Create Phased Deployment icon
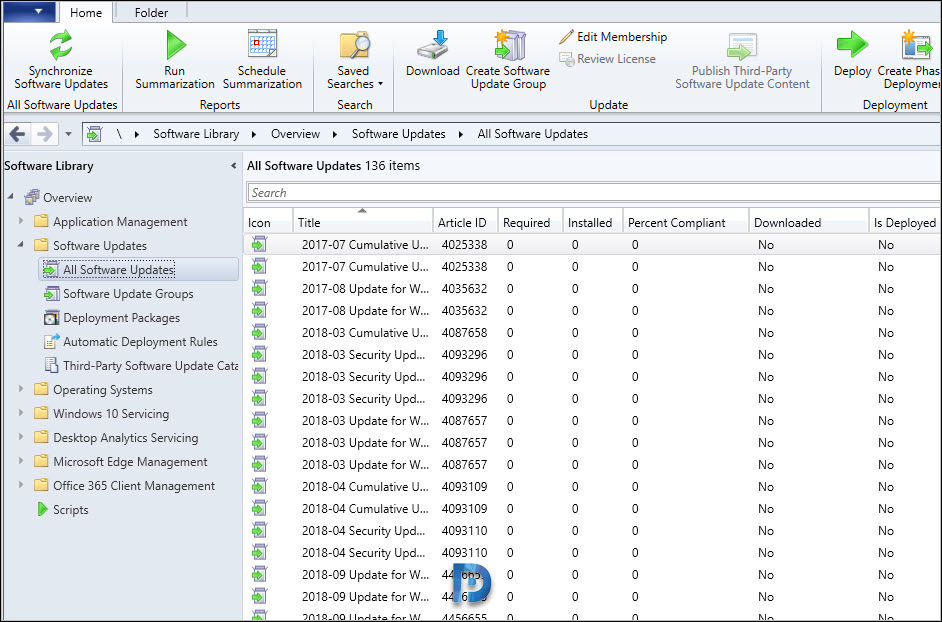Viewport: 942px width, 622px height. [916, 45]
